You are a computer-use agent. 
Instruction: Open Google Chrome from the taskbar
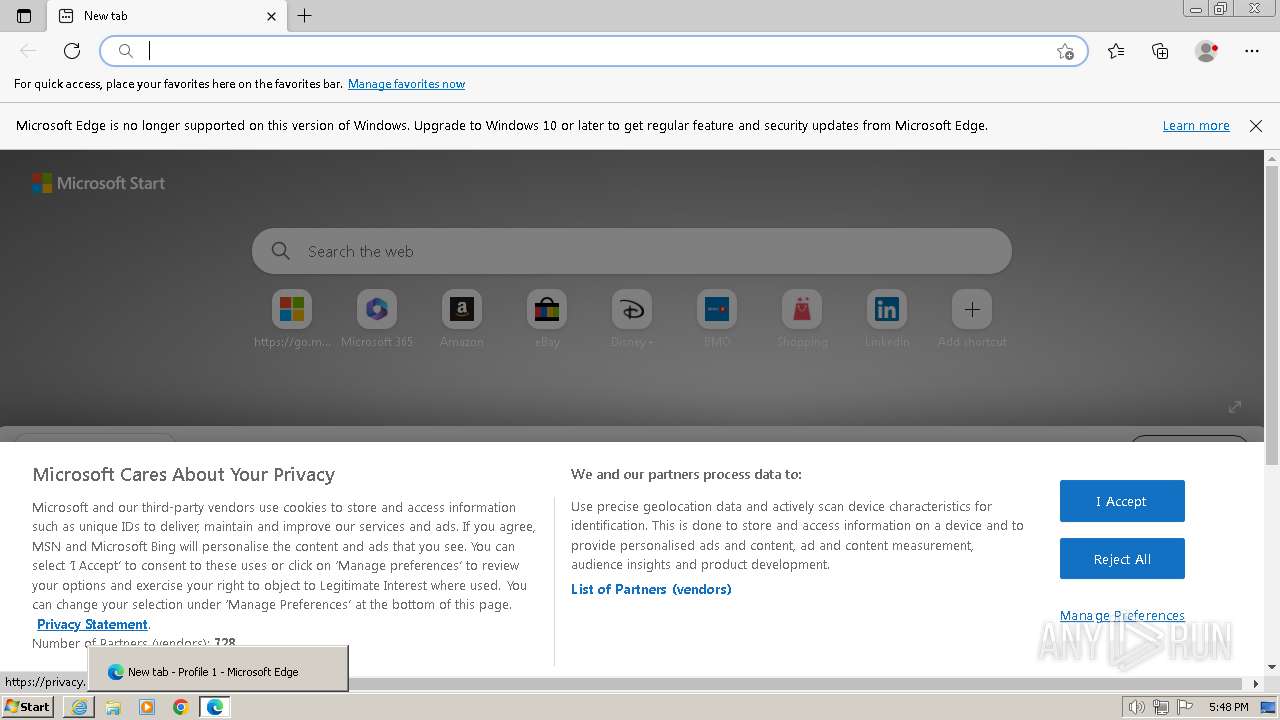181,707
